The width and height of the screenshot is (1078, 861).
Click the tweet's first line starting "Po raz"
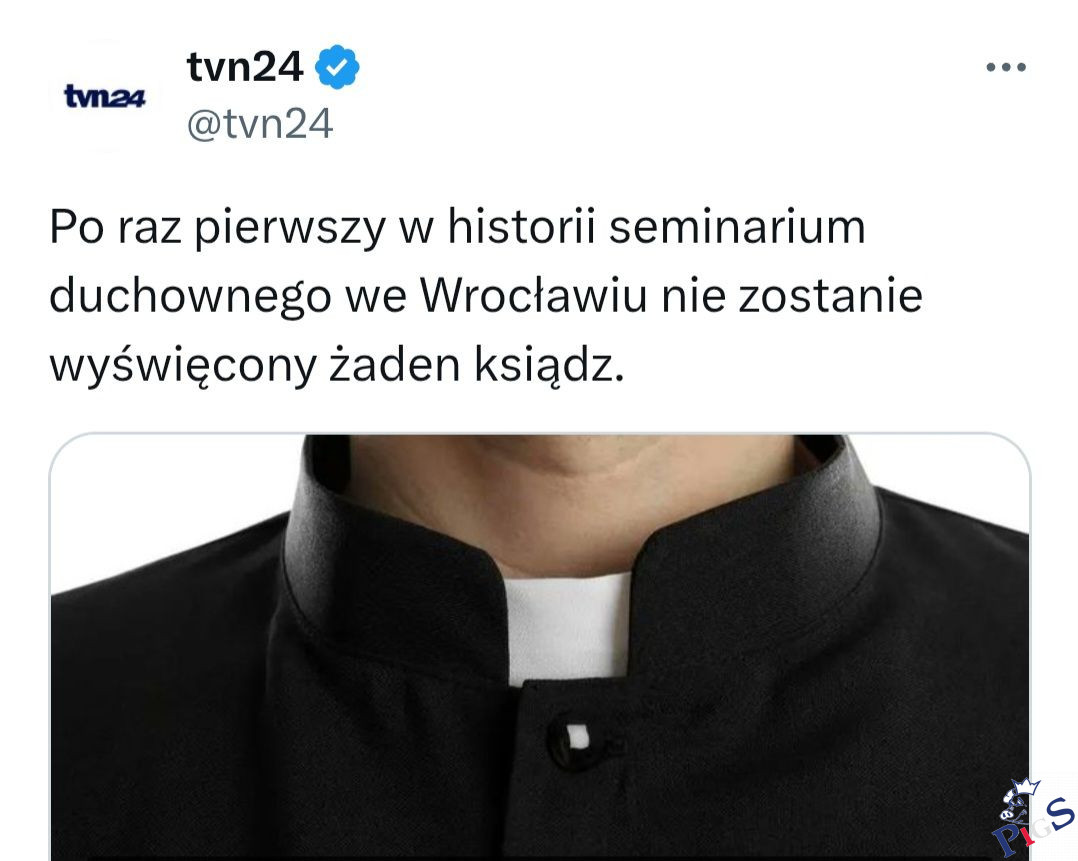click(457, 228)
